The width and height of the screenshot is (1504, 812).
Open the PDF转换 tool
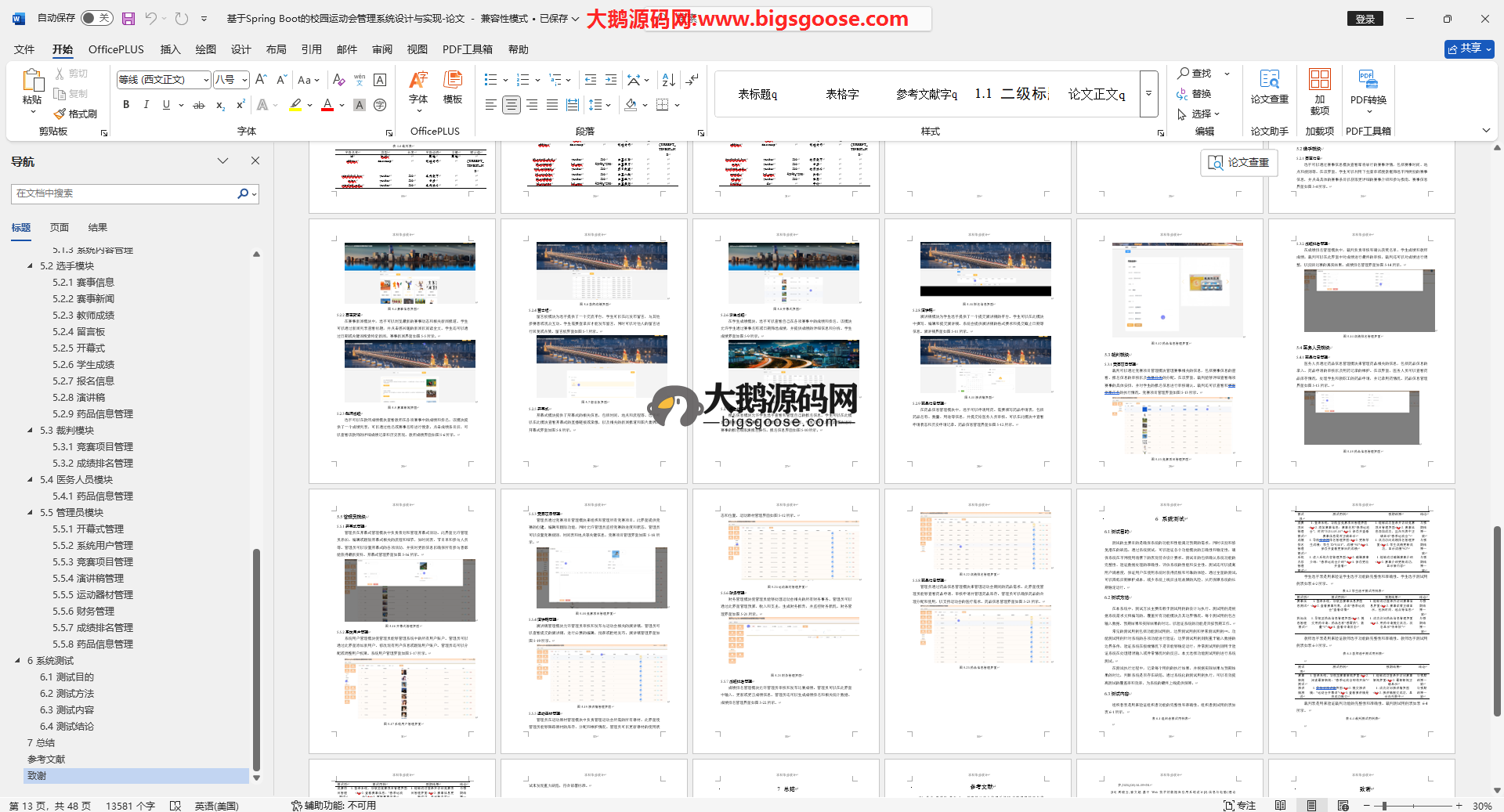[1368, 88]
